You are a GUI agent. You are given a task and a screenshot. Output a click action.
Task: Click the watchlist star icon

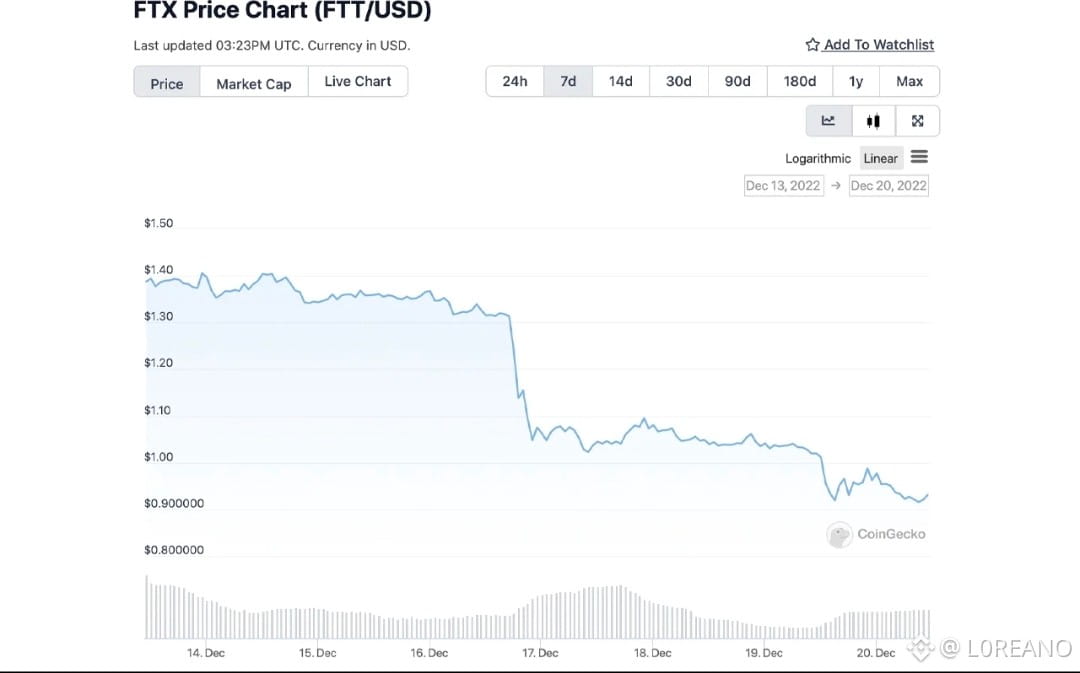[812, 45]
